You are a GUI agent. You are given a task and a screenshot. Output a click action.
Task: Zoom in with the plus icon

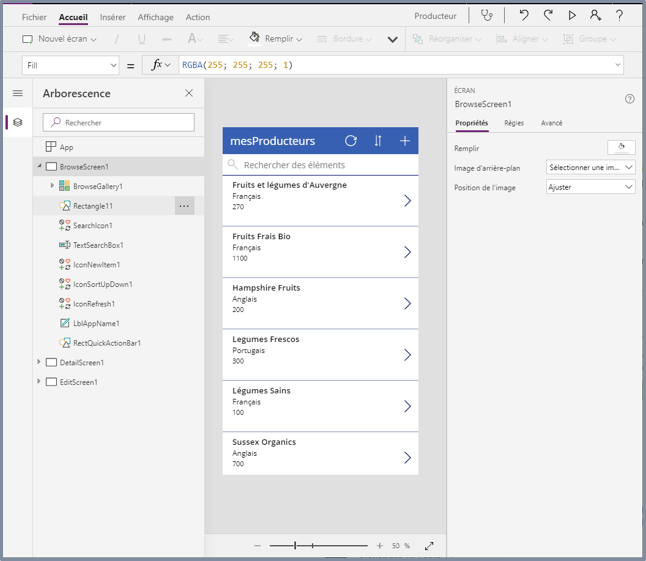pyautogui.click(x=379, y=546)
